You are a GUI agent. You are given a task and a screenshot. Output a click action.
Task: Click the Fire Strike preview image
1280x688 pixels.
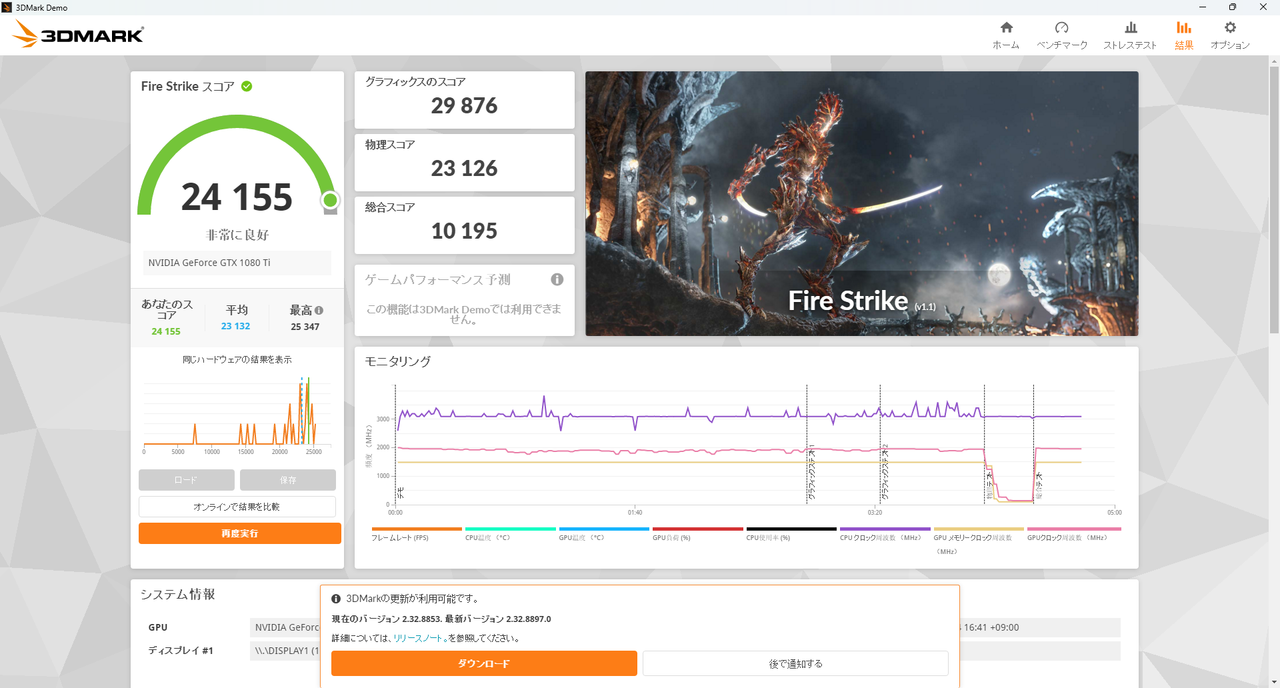[862, 203]
